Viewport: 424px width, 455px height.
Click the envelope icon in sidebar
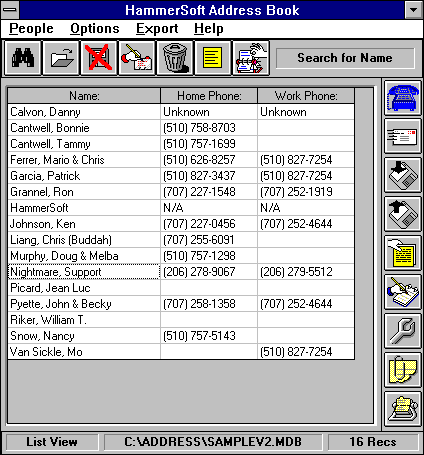(x=403, y=136)
